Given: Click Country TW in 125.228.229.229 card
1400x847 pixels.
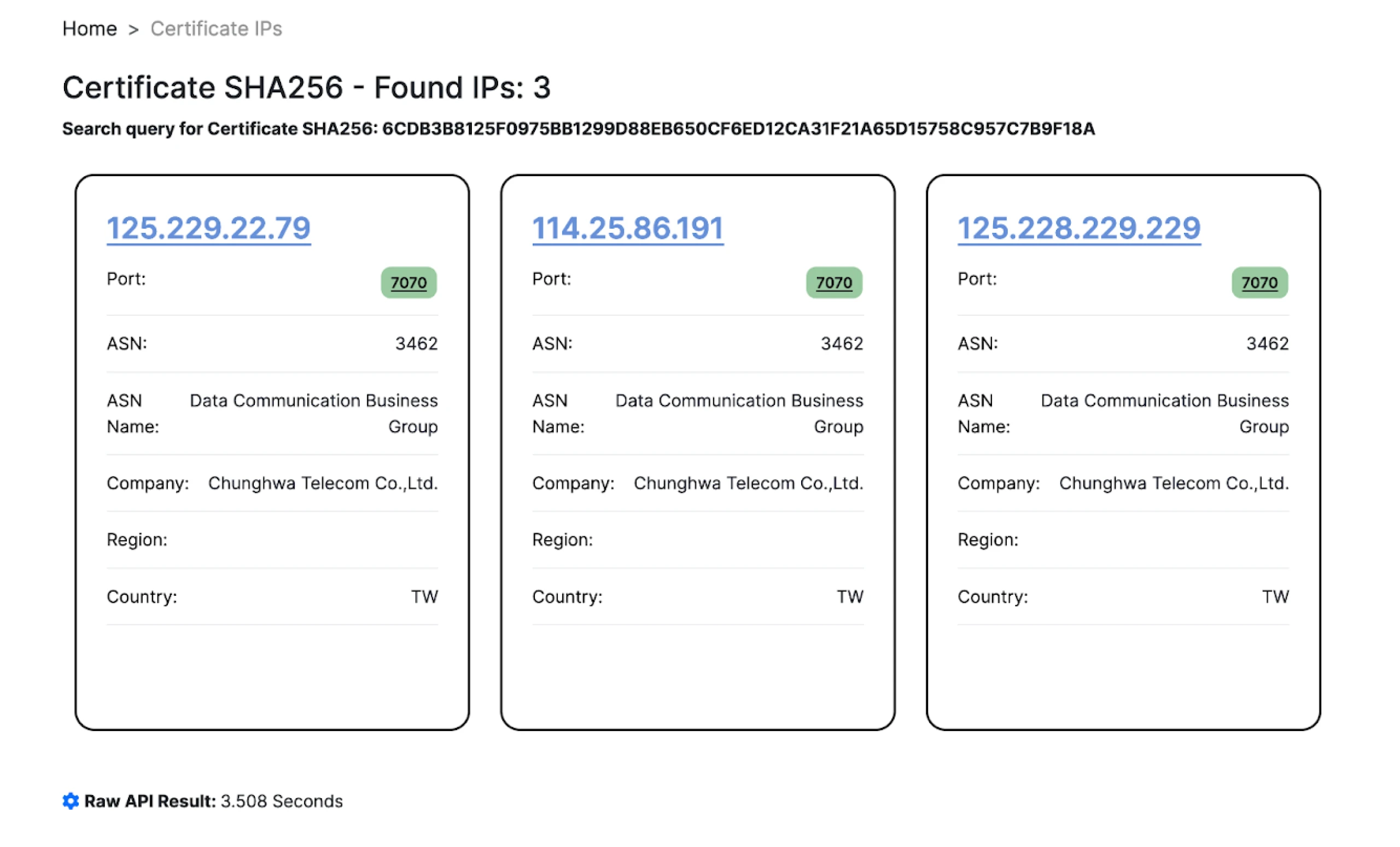Looking at the screenshot, I should 1275,597.
